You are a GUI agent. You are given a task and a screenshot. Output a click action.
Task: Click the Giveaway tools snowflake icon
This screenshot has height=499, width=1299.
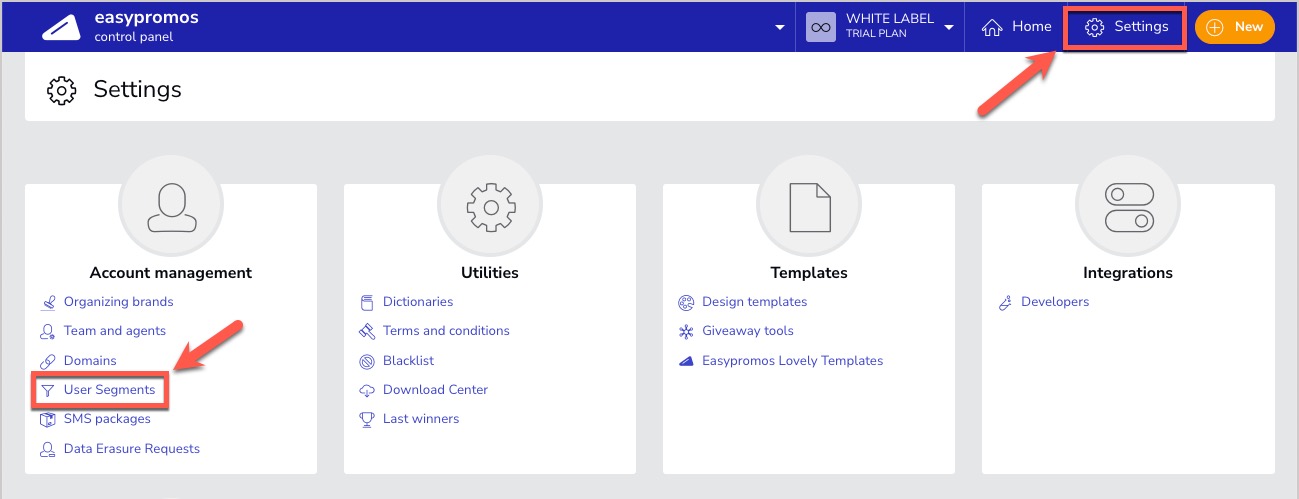coord(686,331)
